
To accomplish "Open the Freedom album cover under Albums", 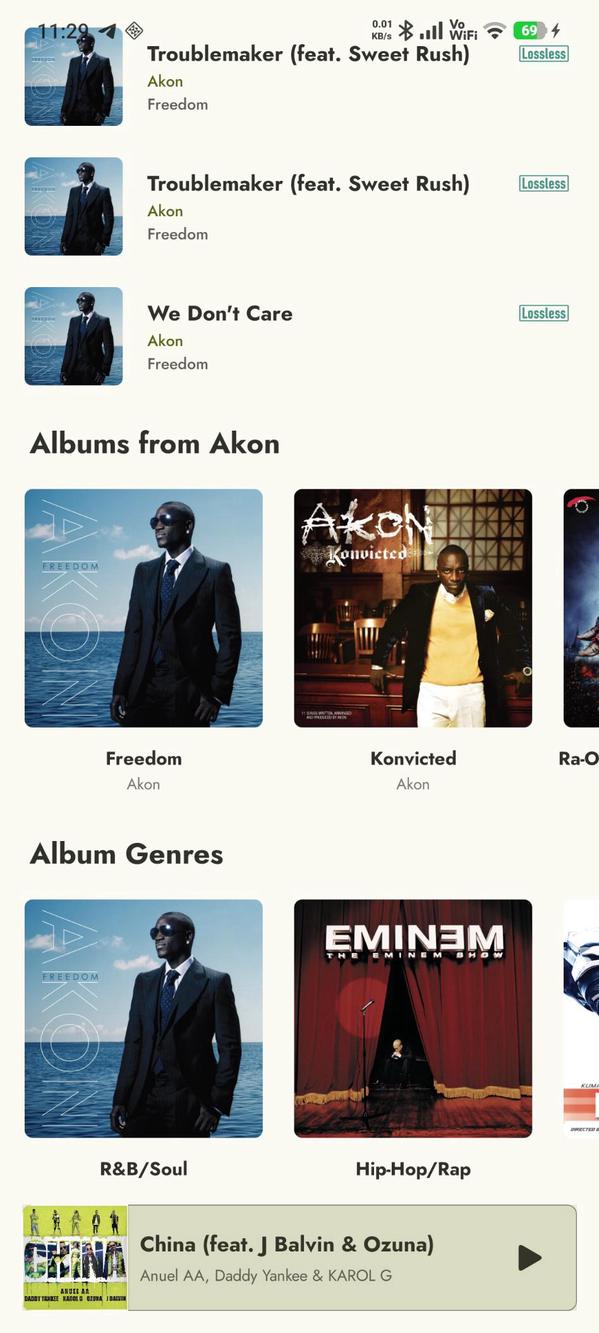I will pyautogui.click(x=144, y=608).
